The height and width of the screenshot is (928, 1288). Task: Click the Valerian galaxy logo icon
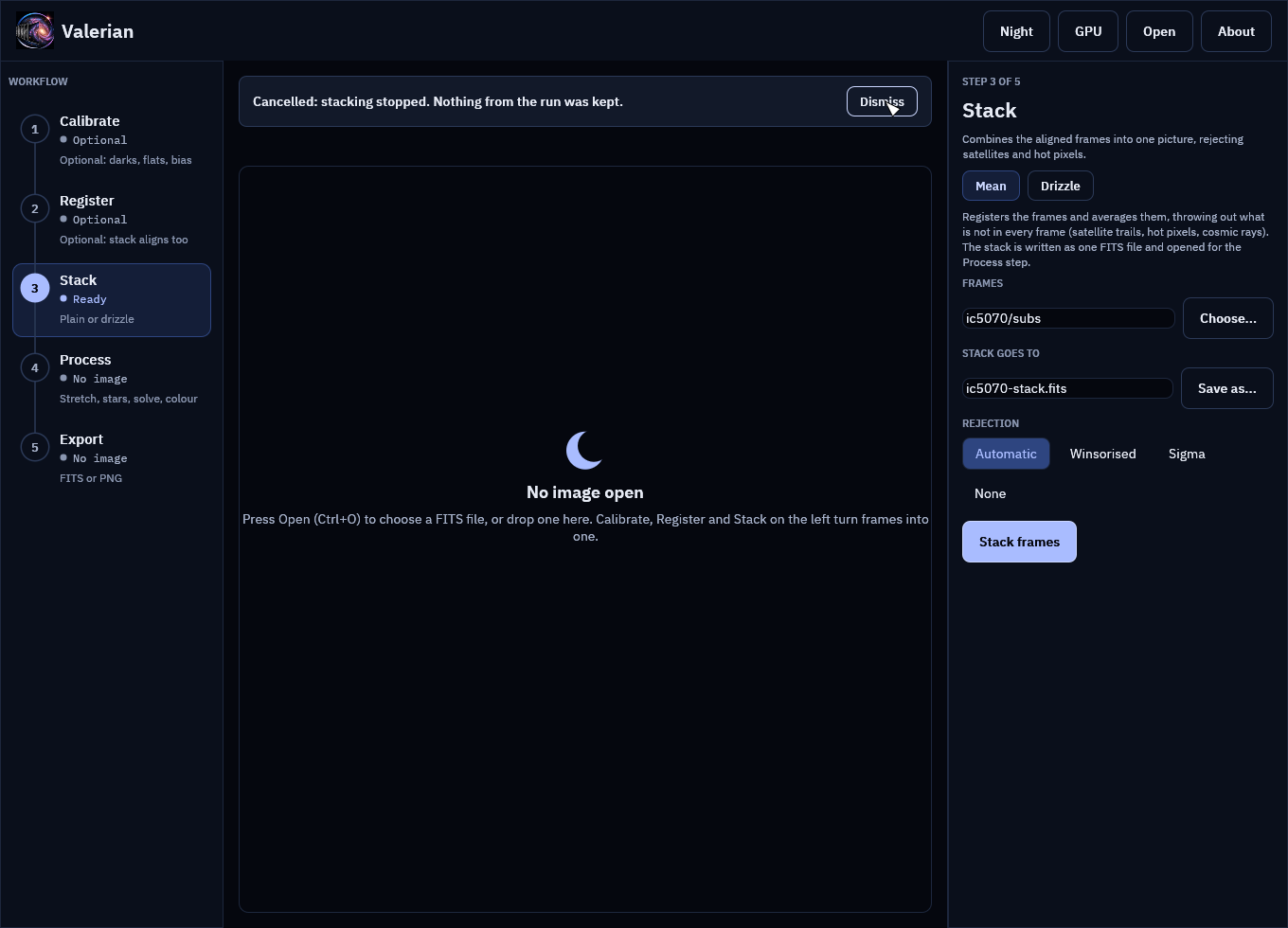pos(35,31)
